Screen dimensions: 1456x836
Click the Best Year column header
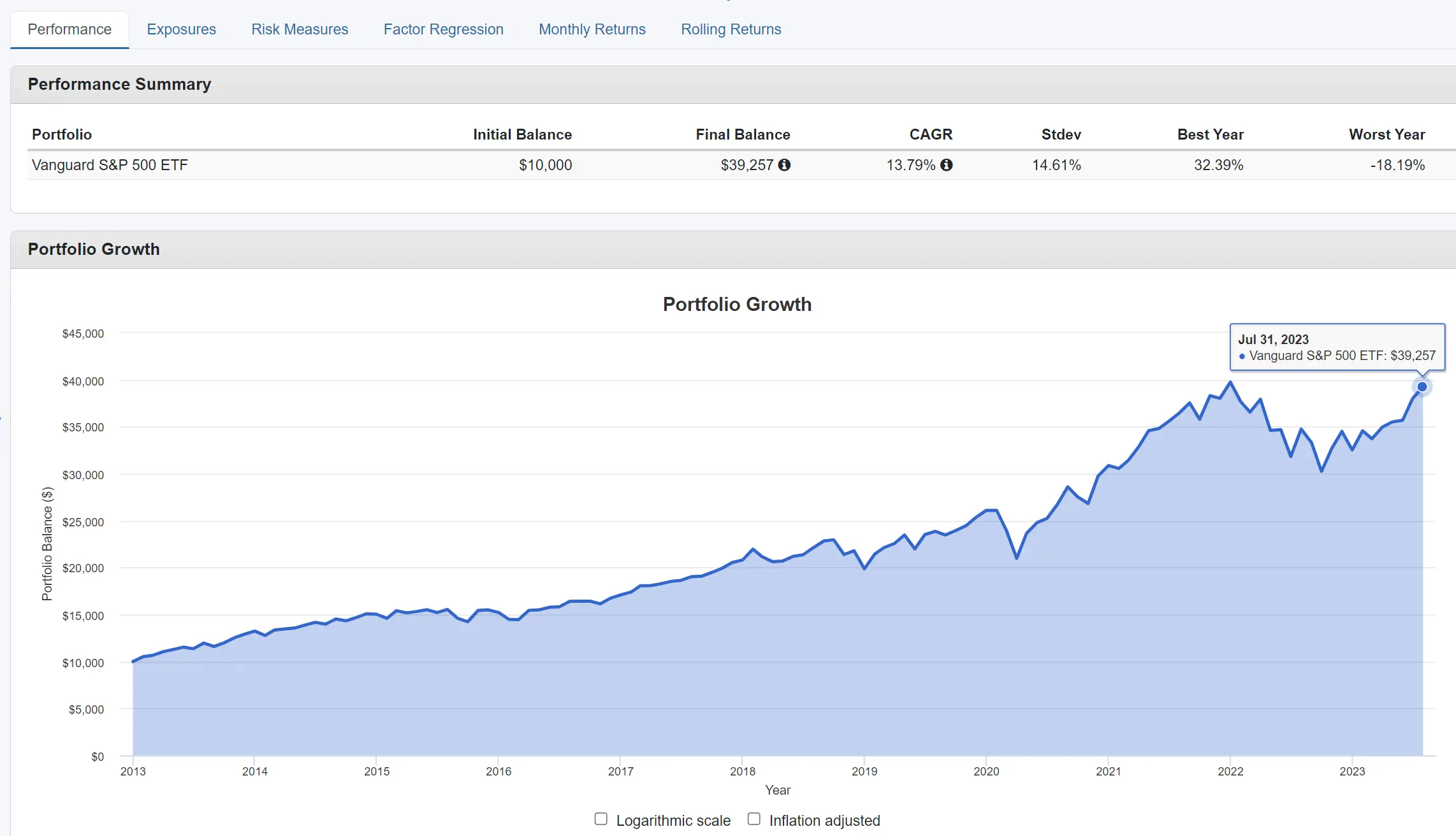1210,134
